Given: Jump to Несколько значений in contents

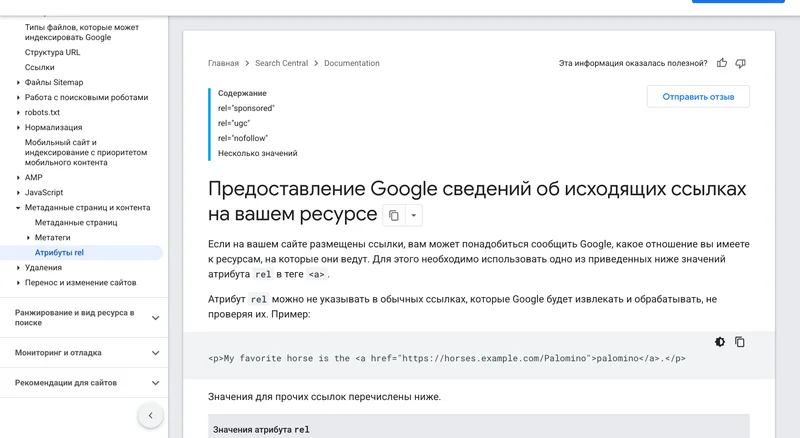Looking at the screenshot, I should pyautogui.click(x=258, y=153).
